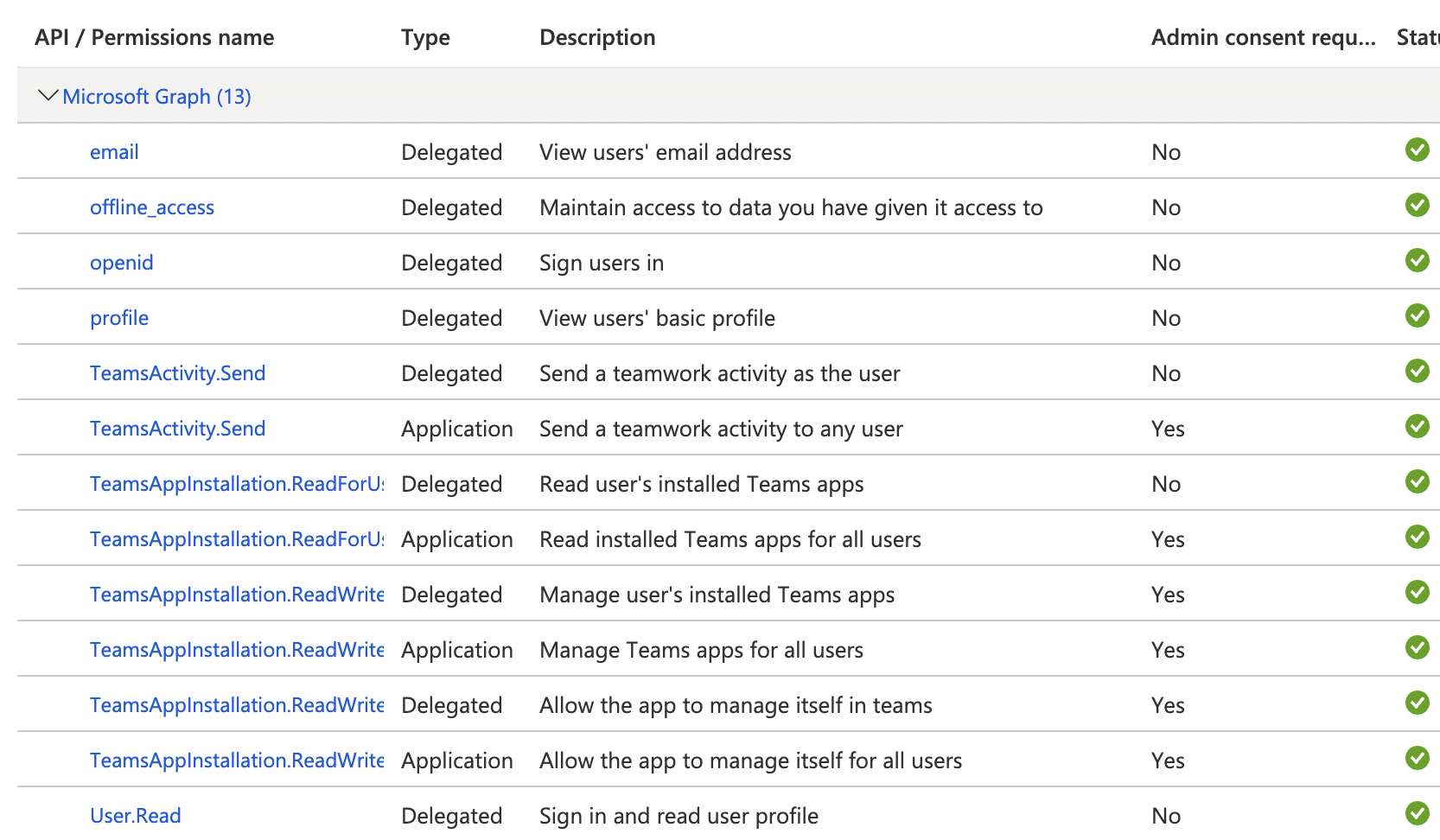Open permission for Manage Teams apps for all users
The width and height of the screenshot is (1440, 840).
pyautogui.click(x=237, y=650)
